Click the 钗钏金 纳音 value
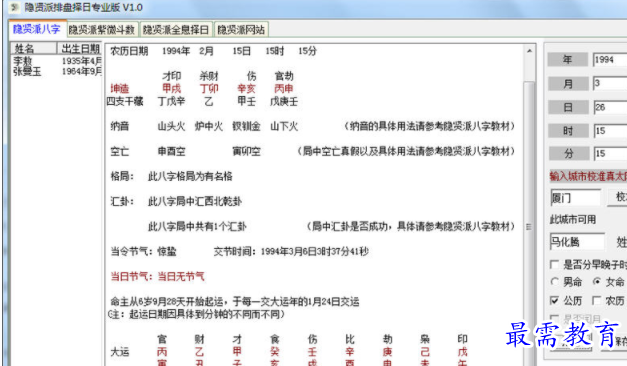Image resolution: width=627 pixels, height=366 pixels. click(246, 126)
